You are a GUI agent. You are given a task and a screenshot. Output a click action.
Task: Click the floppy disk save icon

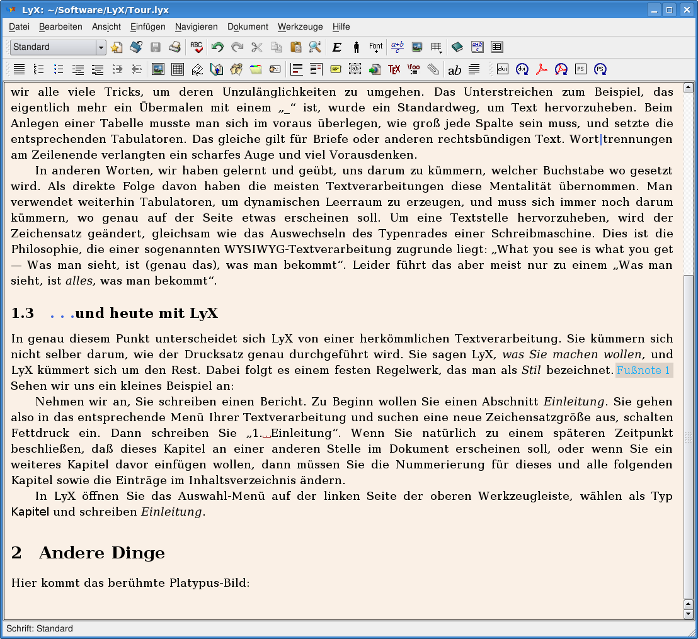155,47
